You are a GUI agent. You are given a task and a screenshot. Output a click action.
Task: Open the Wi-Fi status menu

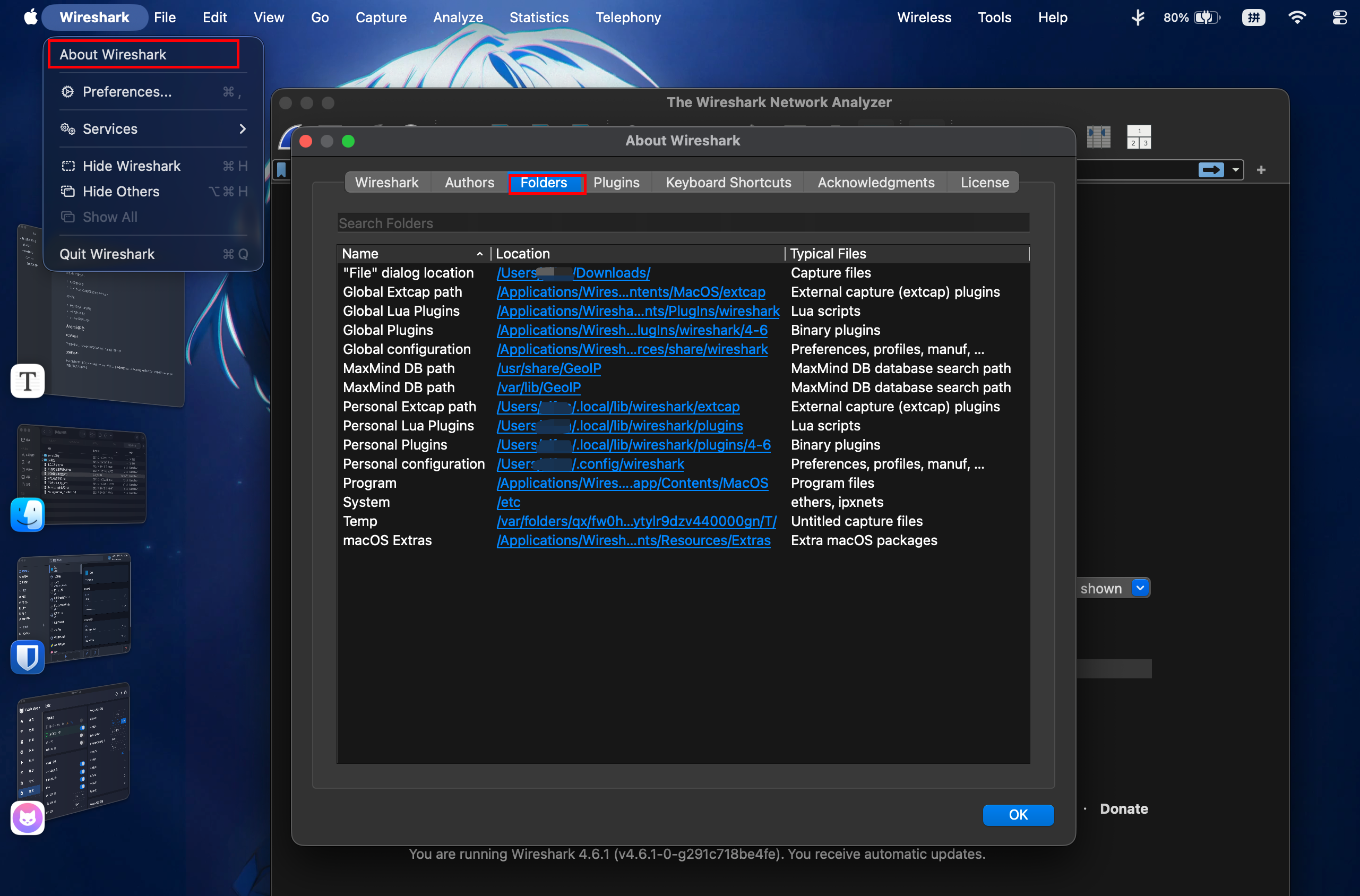pos(1297,17)
